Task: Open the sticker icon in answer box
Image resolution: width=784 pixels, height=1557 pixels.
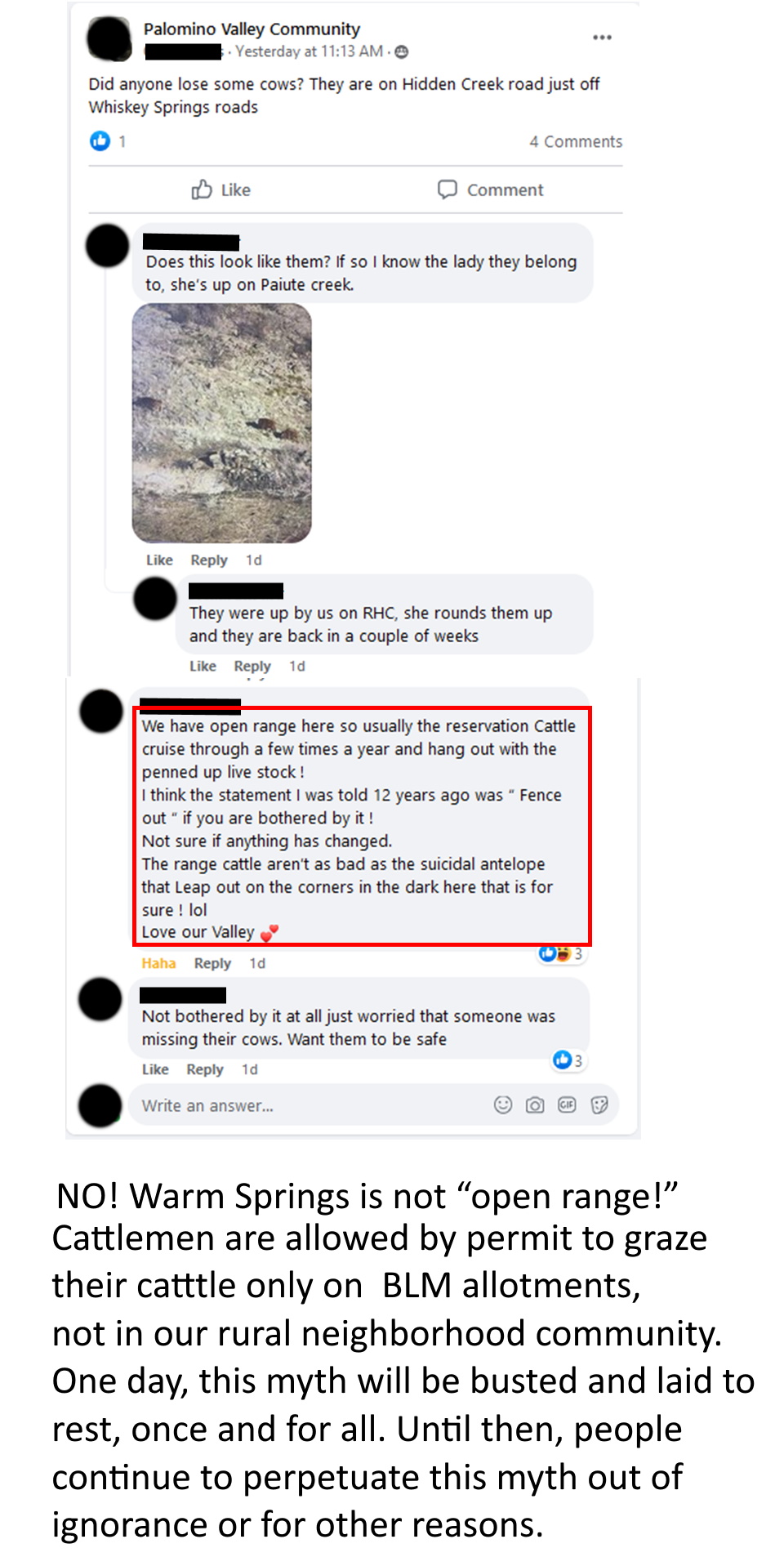Action: (x=599, y=1105)
